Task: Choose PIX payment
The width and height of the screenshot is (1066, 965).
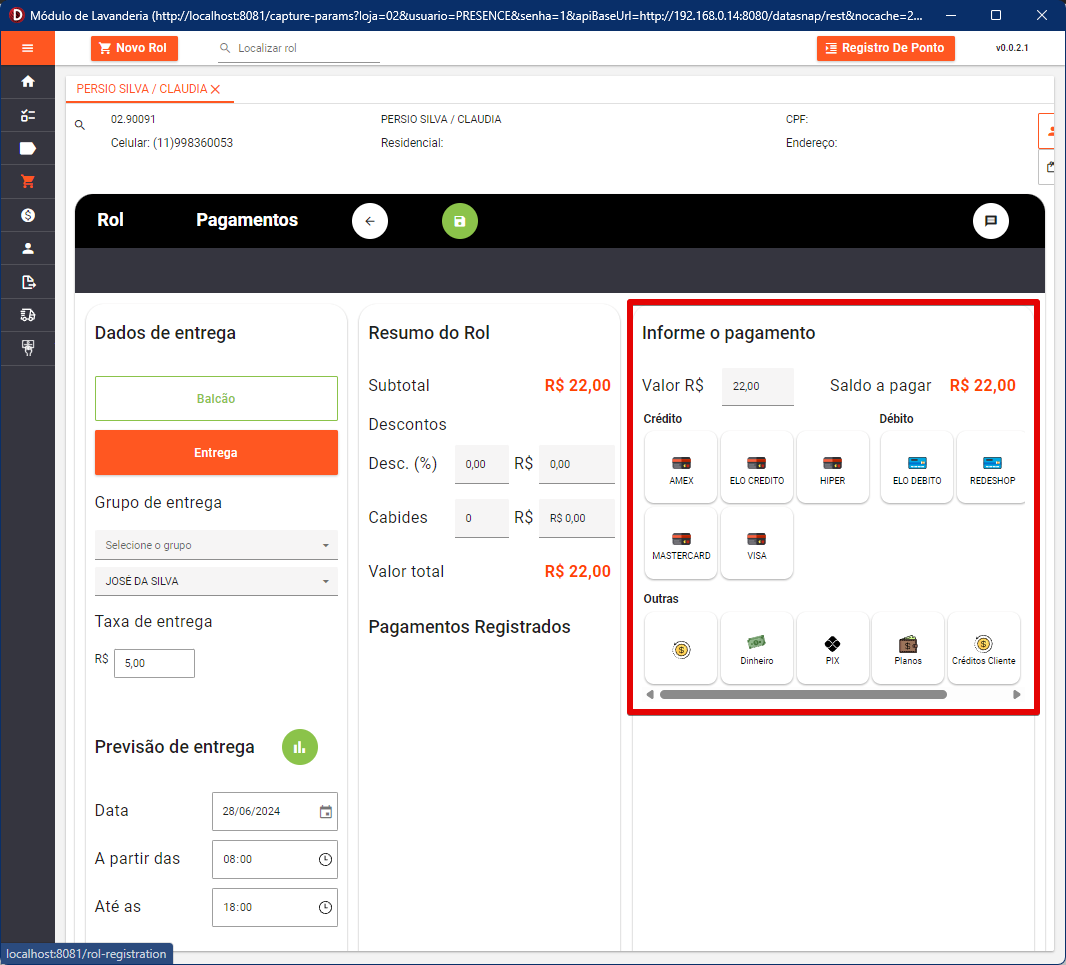Action: [832, 649]
